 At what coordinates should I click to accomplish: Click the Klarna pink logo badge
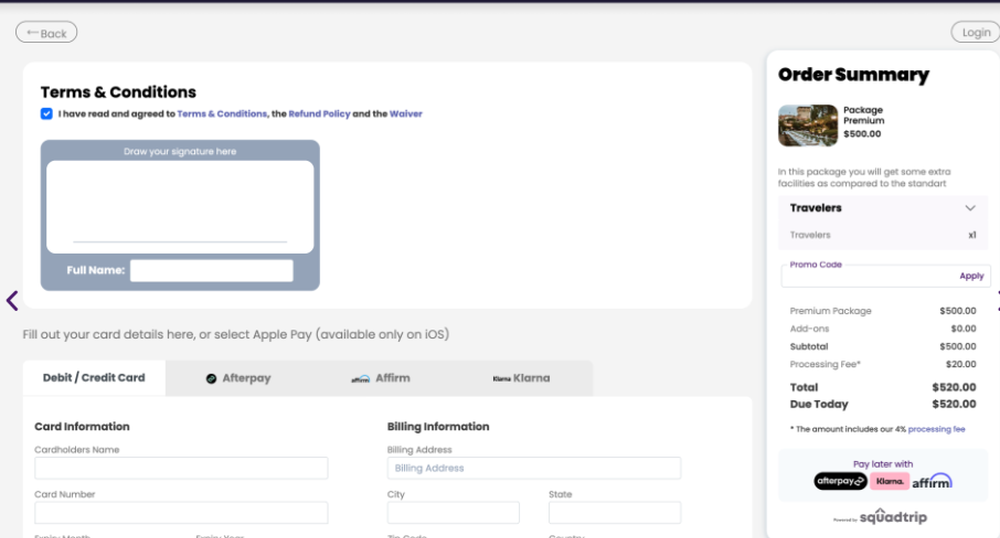[889, 481]
